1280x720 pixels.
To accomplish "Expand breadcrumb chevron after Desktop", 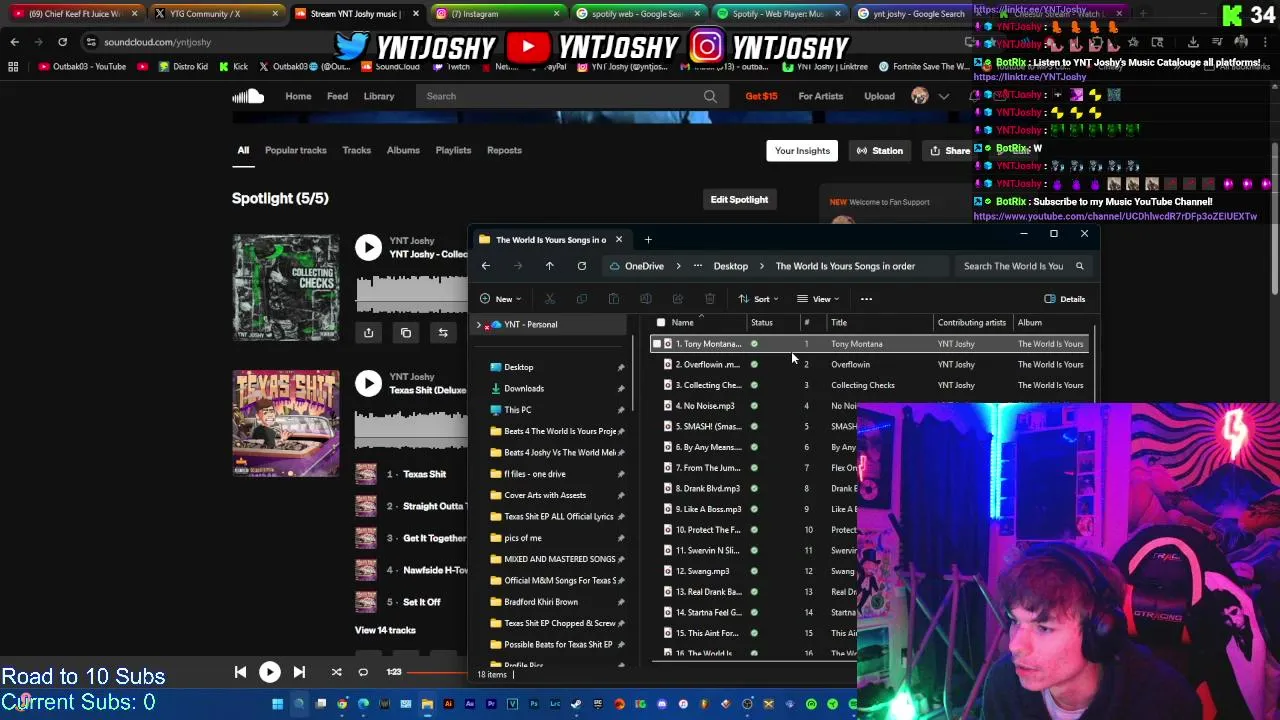I will [761, 266].
